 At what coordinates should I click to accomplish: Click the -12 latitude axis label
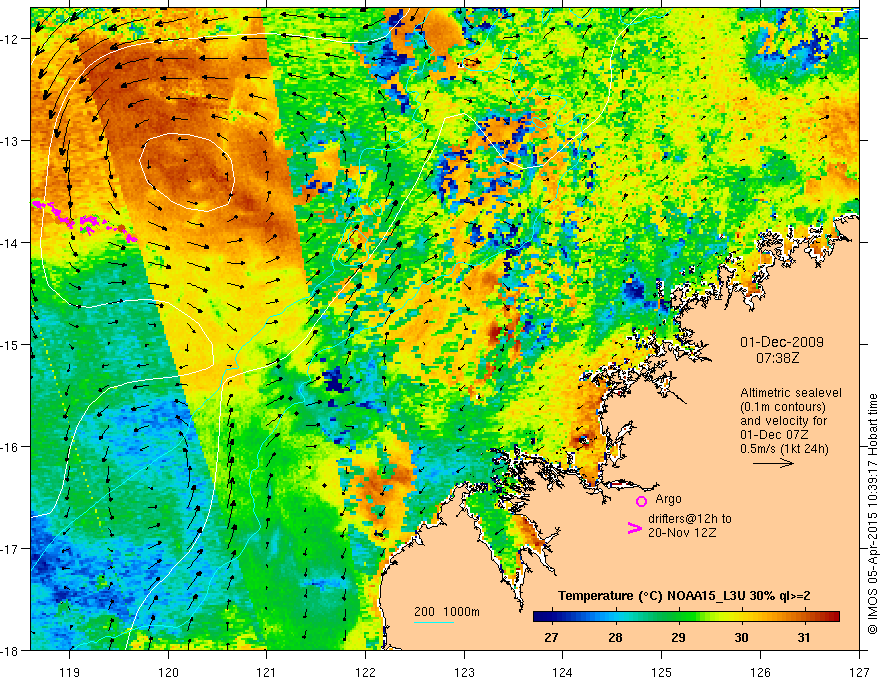coord(11,39)
